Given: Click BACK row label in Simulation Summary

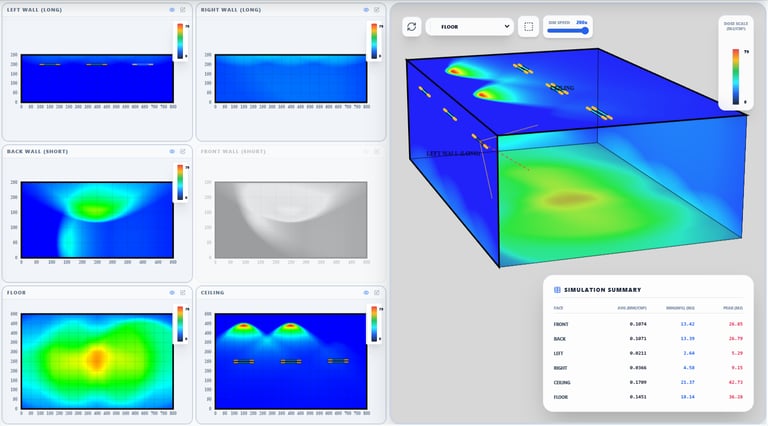Looking at the screenshot, I should click(559, 339).
